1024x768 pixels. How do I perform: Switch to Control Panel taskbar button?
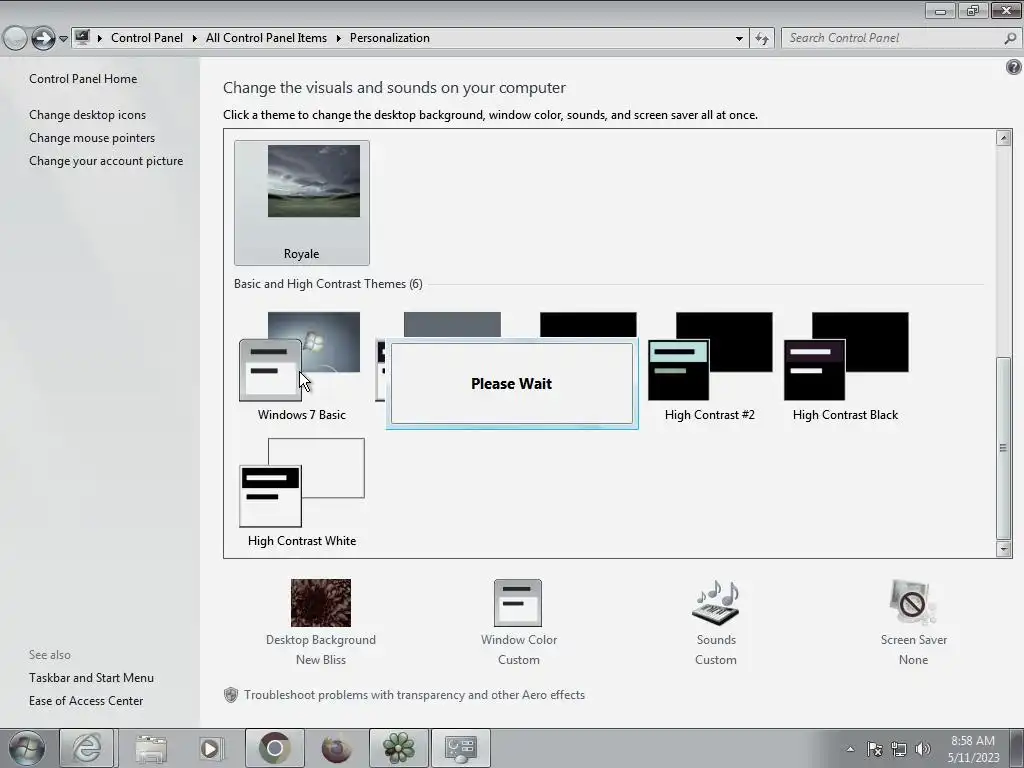(x=461, y=748)
